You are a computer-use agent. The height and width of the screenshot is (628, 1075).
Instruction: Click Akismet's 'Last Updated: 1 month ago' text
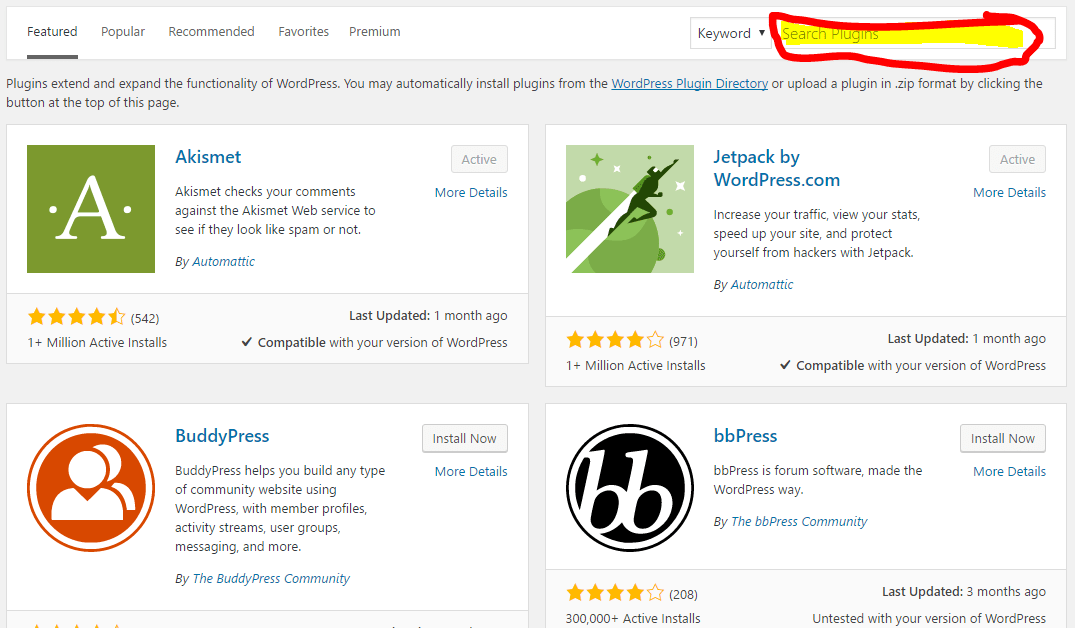tap(428, 315)
